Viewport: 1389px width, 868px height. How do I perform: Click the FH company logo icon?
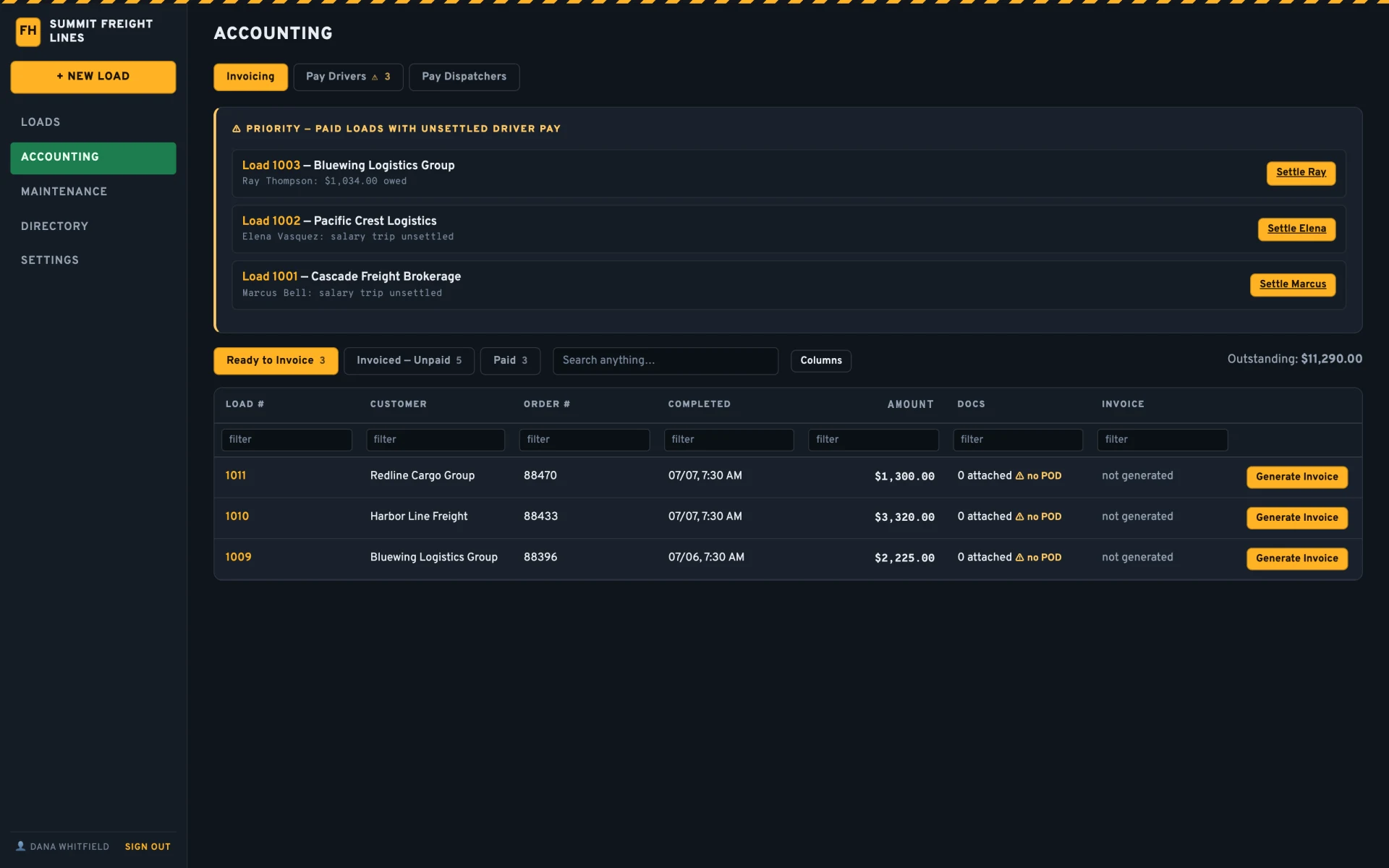(x=28, y=31)
